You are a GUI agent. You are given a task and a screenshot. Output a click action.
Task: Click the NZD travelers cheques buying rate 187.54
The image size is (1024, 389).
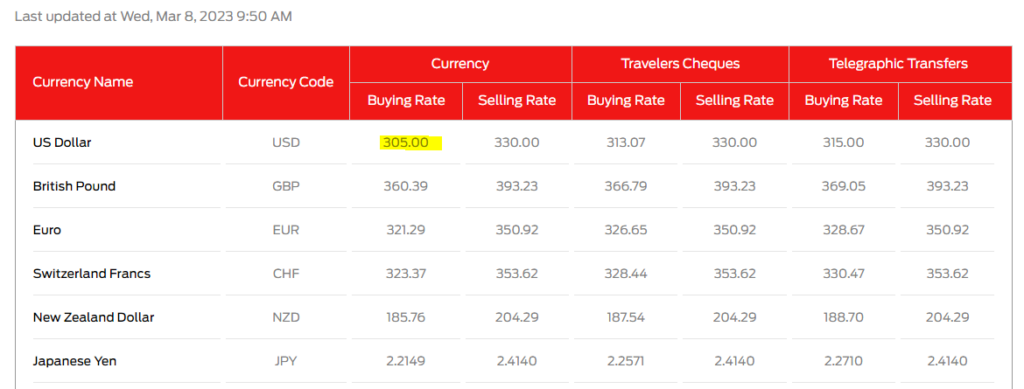(x=626, y=317)
